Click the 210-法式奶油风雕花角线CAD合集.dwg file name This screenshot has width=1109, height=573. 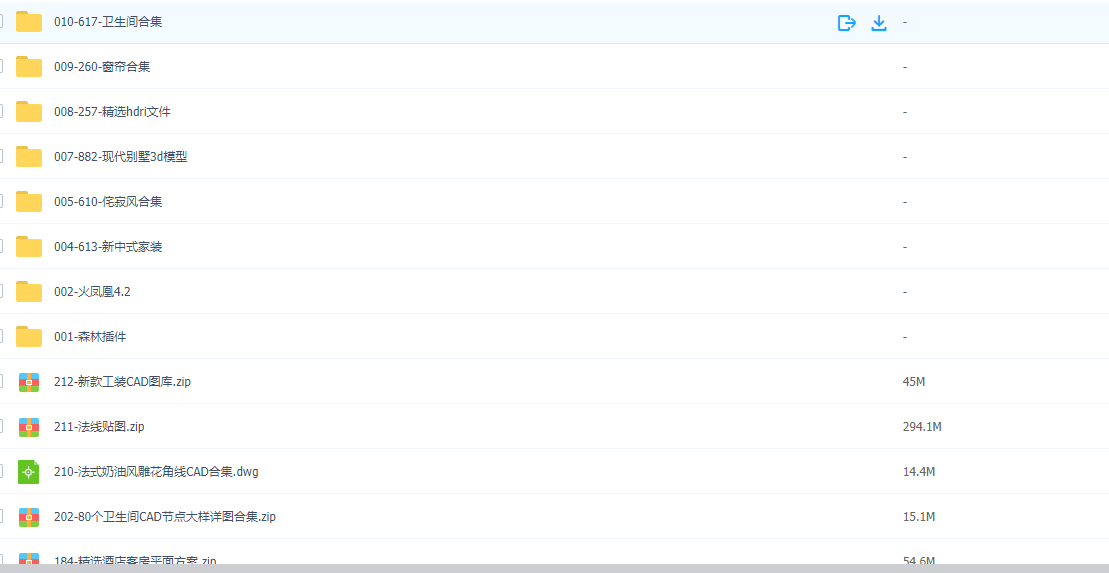point(156,472)
